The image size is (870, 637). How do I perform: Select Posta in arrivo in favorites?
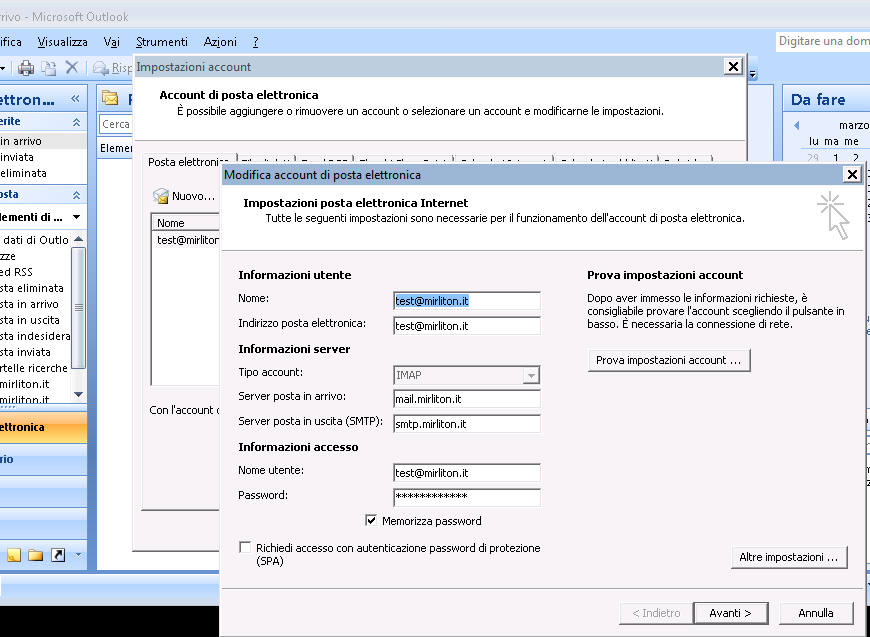pyautogui.click(x=43, y=141)
